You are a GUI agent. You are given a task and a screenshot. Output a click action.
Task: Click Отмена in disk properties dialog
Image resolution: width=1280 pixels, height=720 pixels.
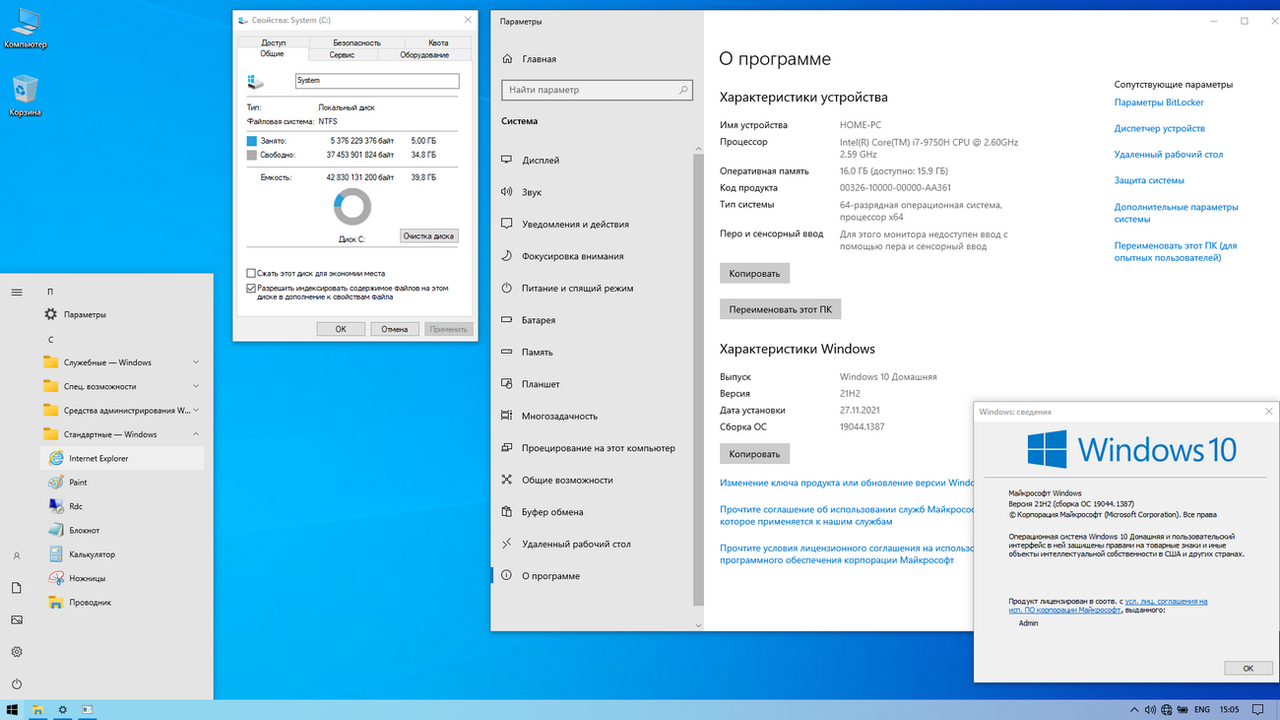[394, 329]
